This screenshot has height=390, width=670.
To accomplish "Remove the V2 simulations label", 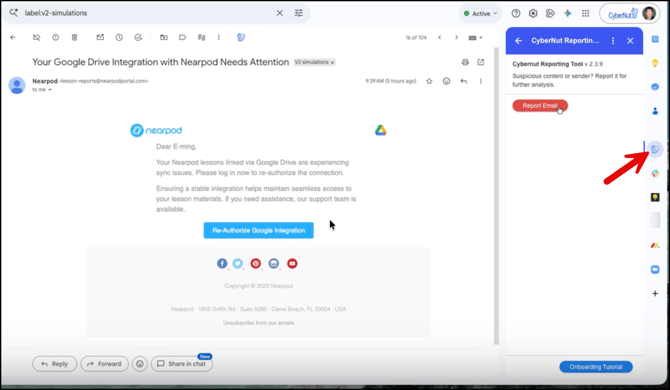I will click(x=332, y=62).
